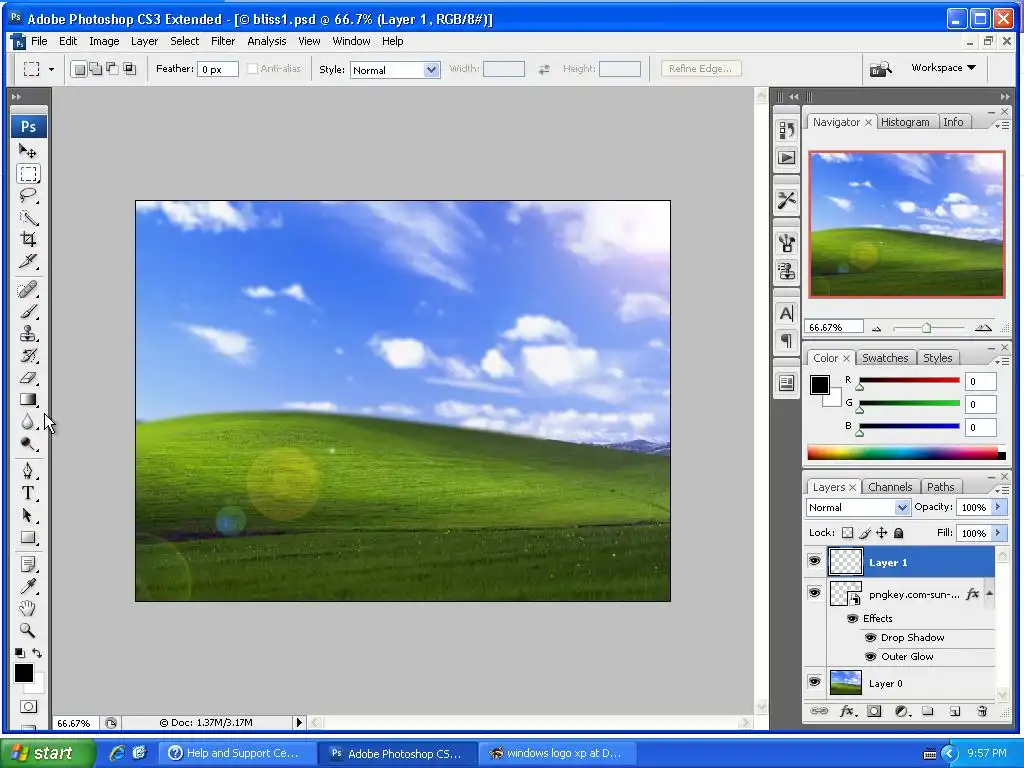Select the Eraser tool
The height and width of the screenshot is (768, 1024).
click(27, 377)
